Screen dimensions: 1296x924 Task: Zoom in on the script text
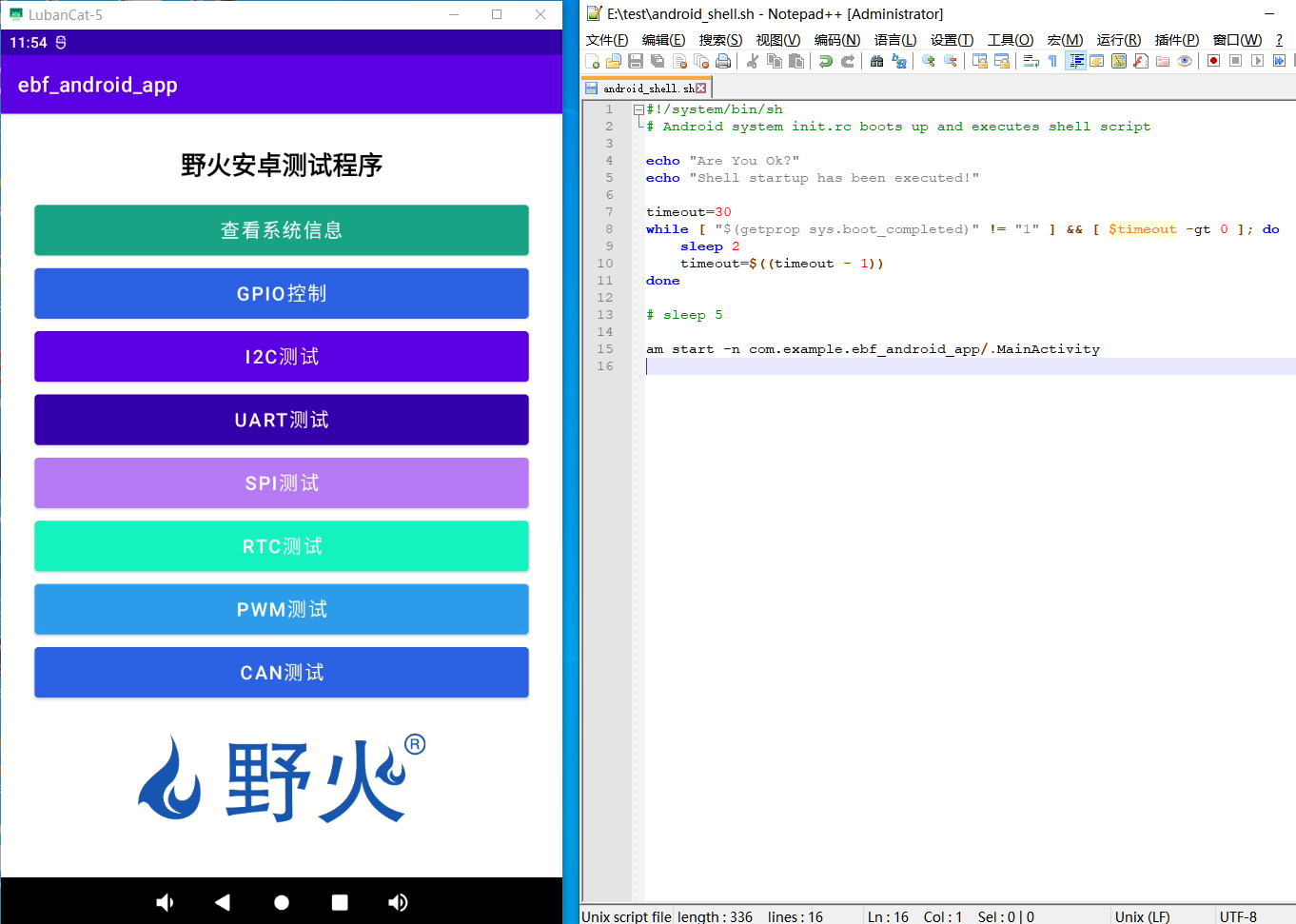(x=927, y=60)
